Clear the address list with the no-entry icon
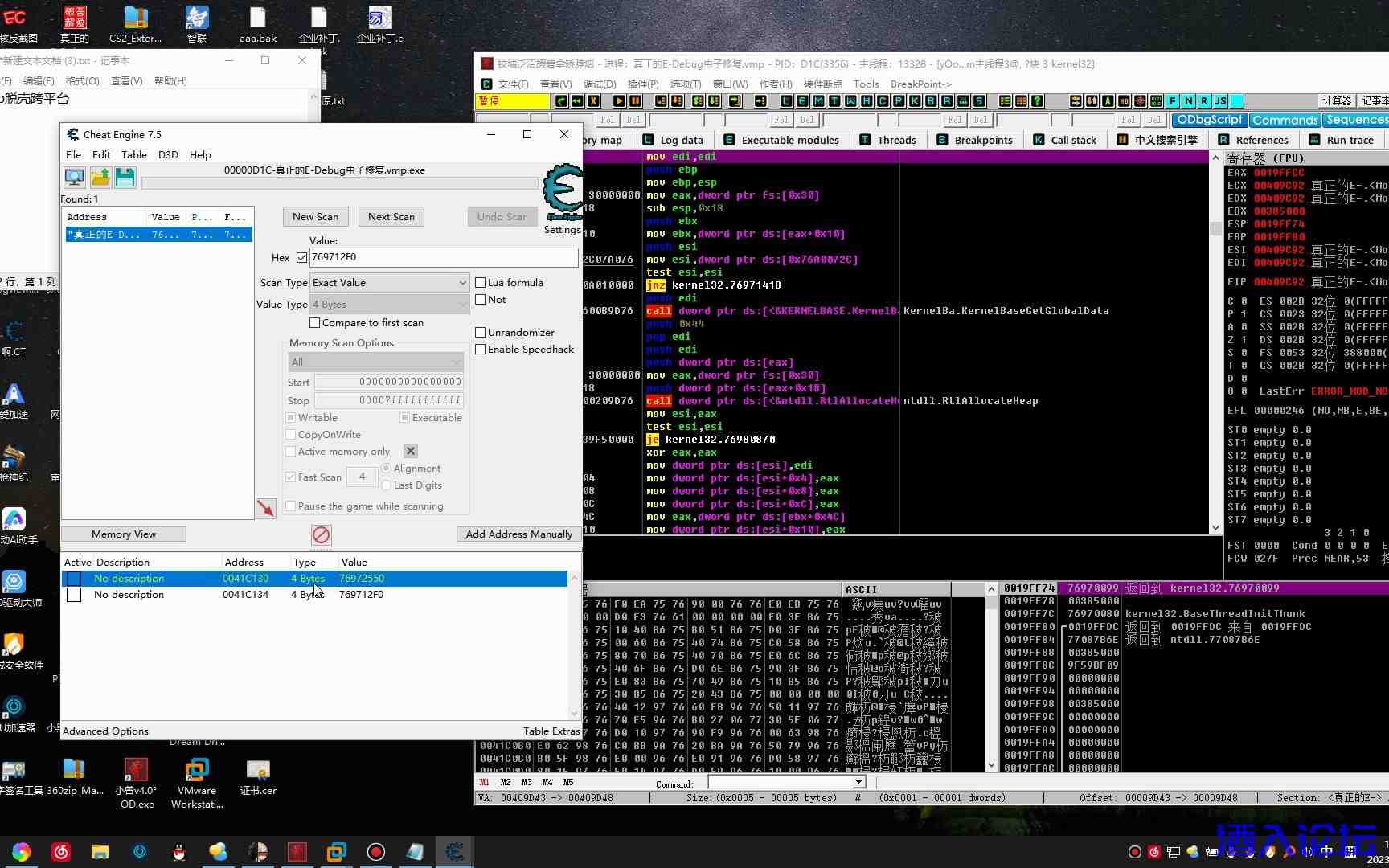Image resolution: width=1389 pixels, height=868 pixels. [321, 534]
